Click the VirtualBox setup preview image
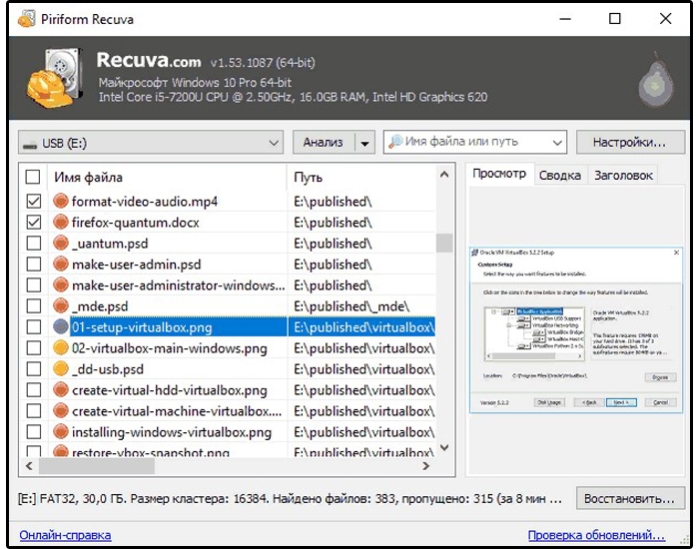 click(x=576, y=330)
